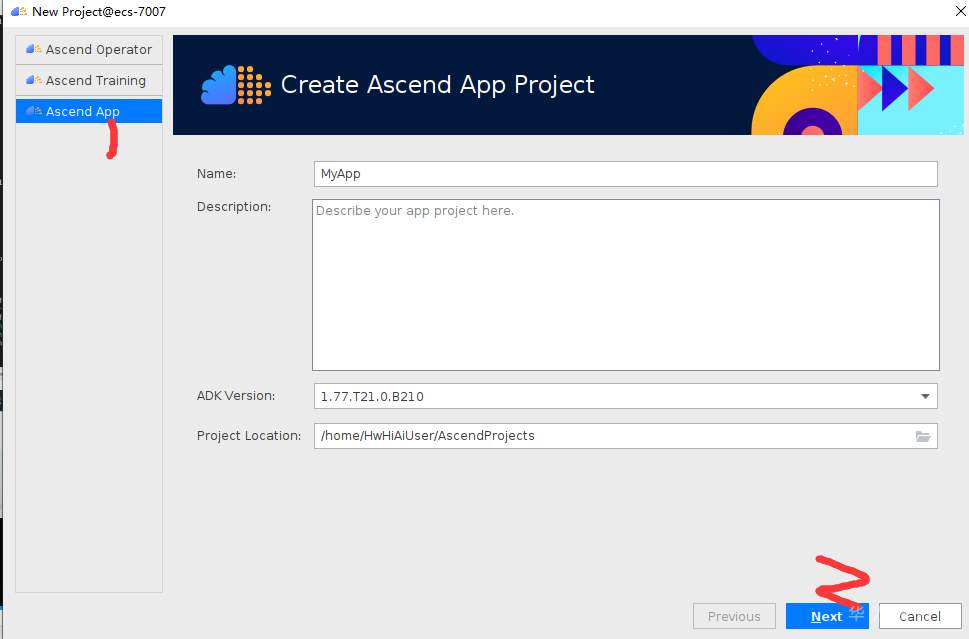Click the ADK Version label

coord(236,396)
